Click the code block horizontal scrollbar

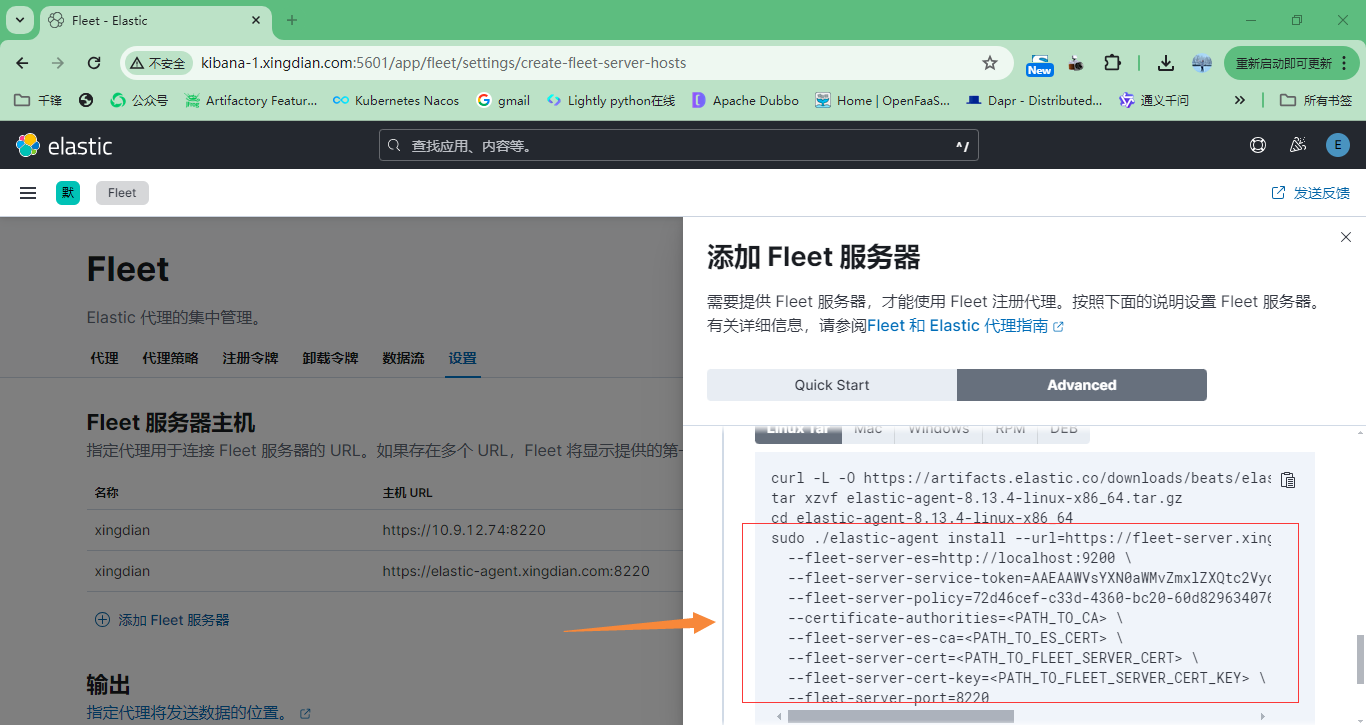(x=900, y=716)
